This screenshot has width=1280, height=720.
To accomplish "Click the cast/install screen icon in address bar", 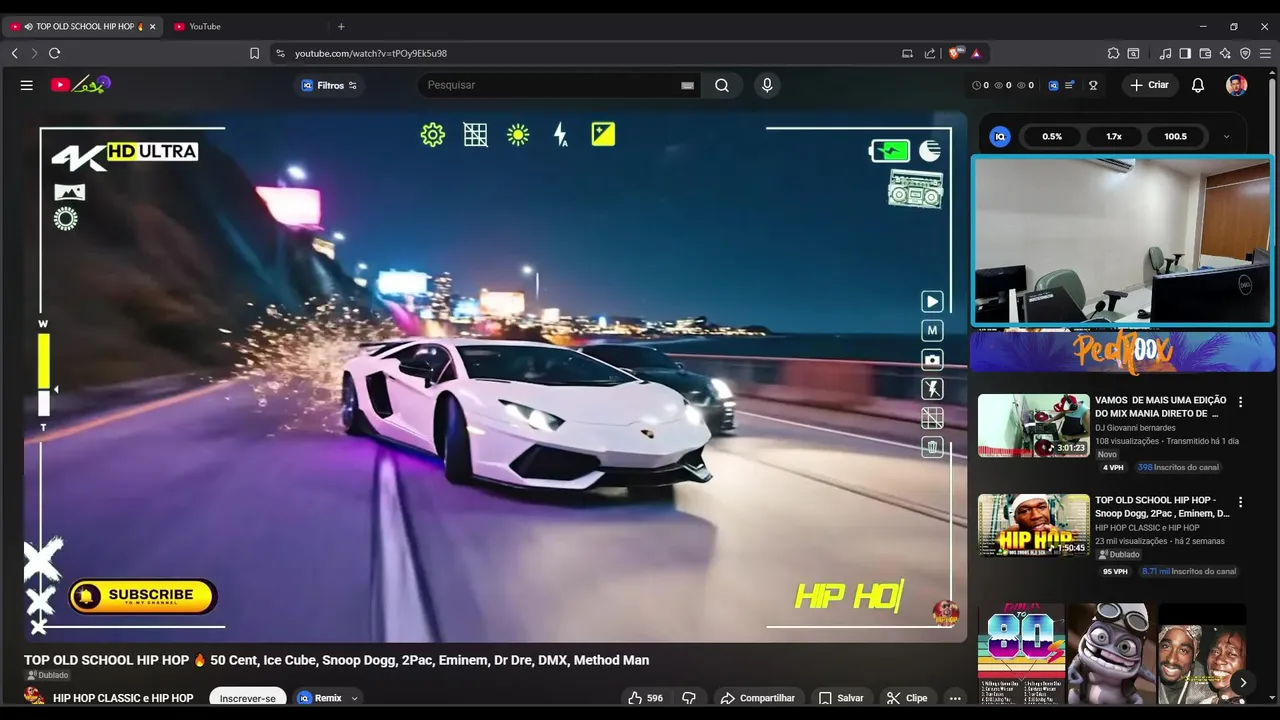I will (x=907, y=53).
